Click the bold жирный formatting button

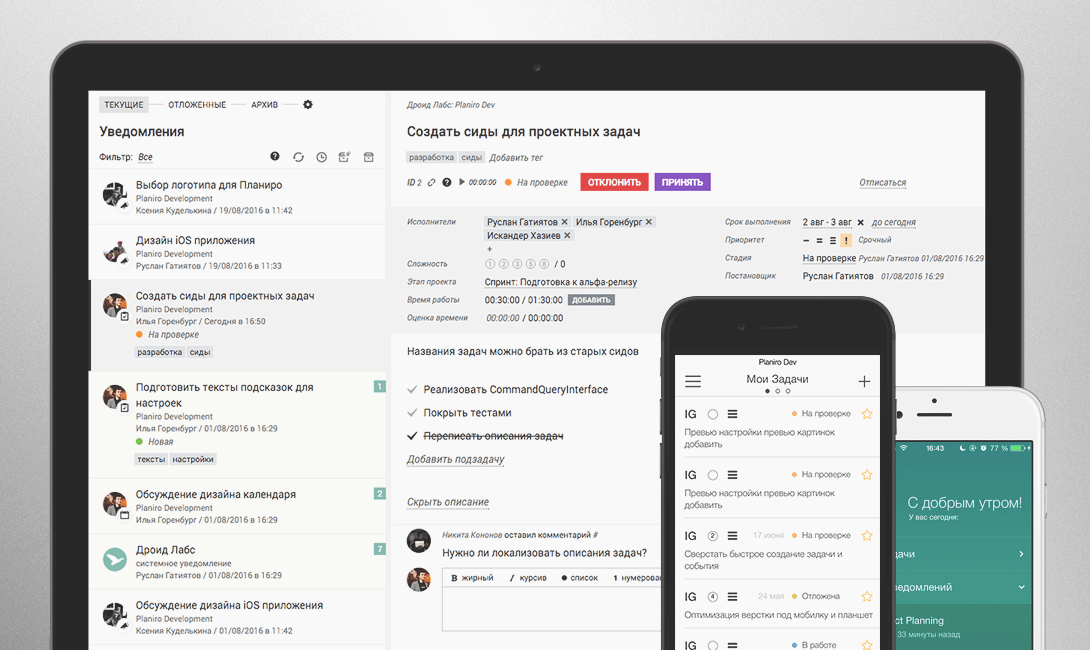472,578
